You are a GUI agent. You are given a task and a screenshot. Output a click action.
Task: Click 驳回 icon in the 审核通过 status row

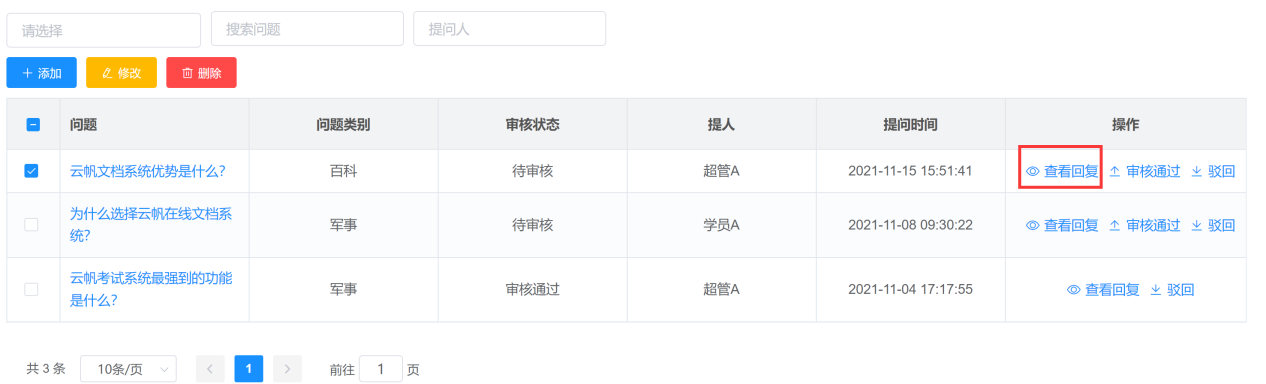click(x=1155, y=290)
